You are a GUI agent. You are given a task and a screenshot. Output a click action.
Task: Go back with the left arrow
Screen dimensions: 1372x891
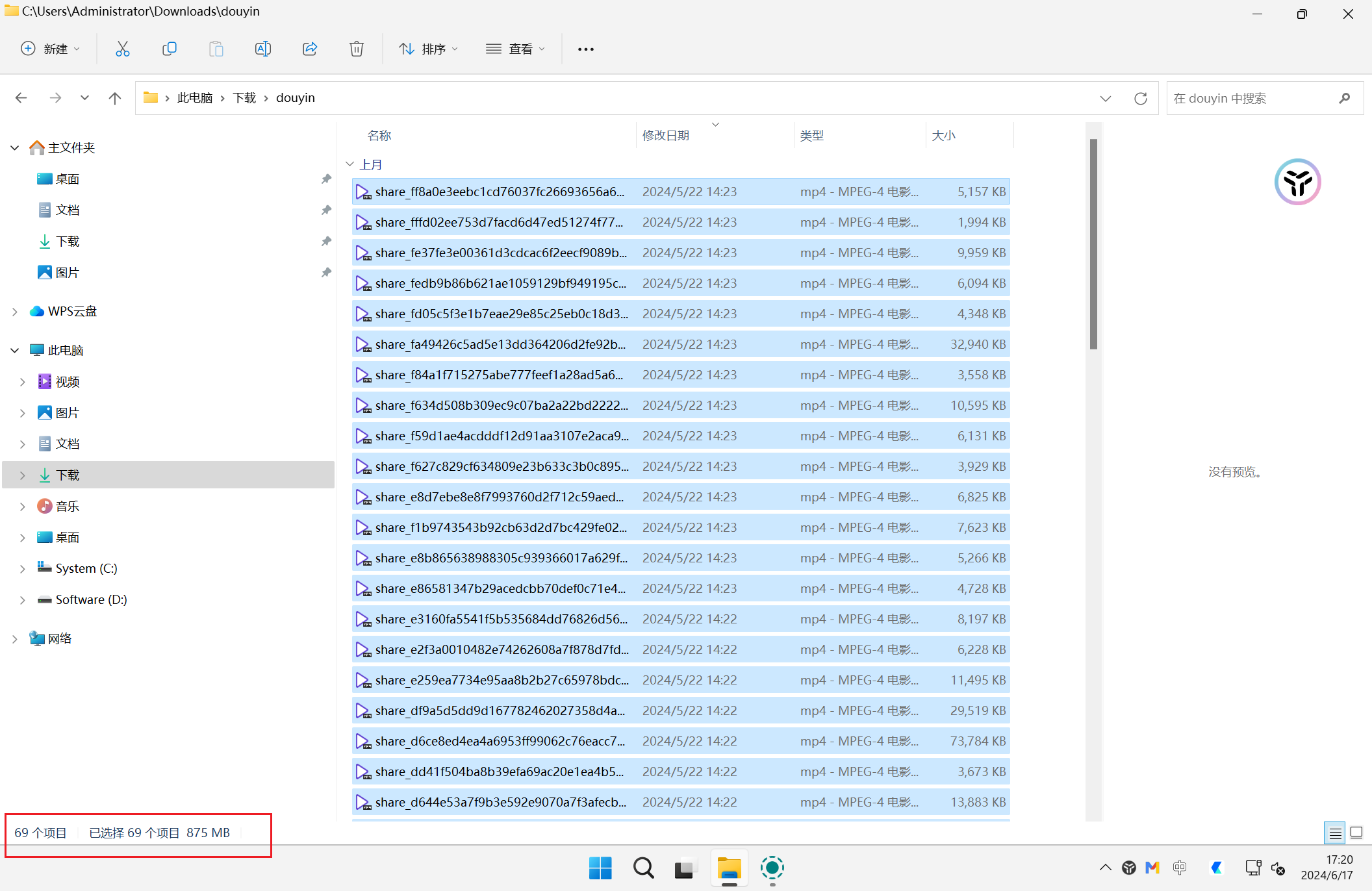pos(21,98)
